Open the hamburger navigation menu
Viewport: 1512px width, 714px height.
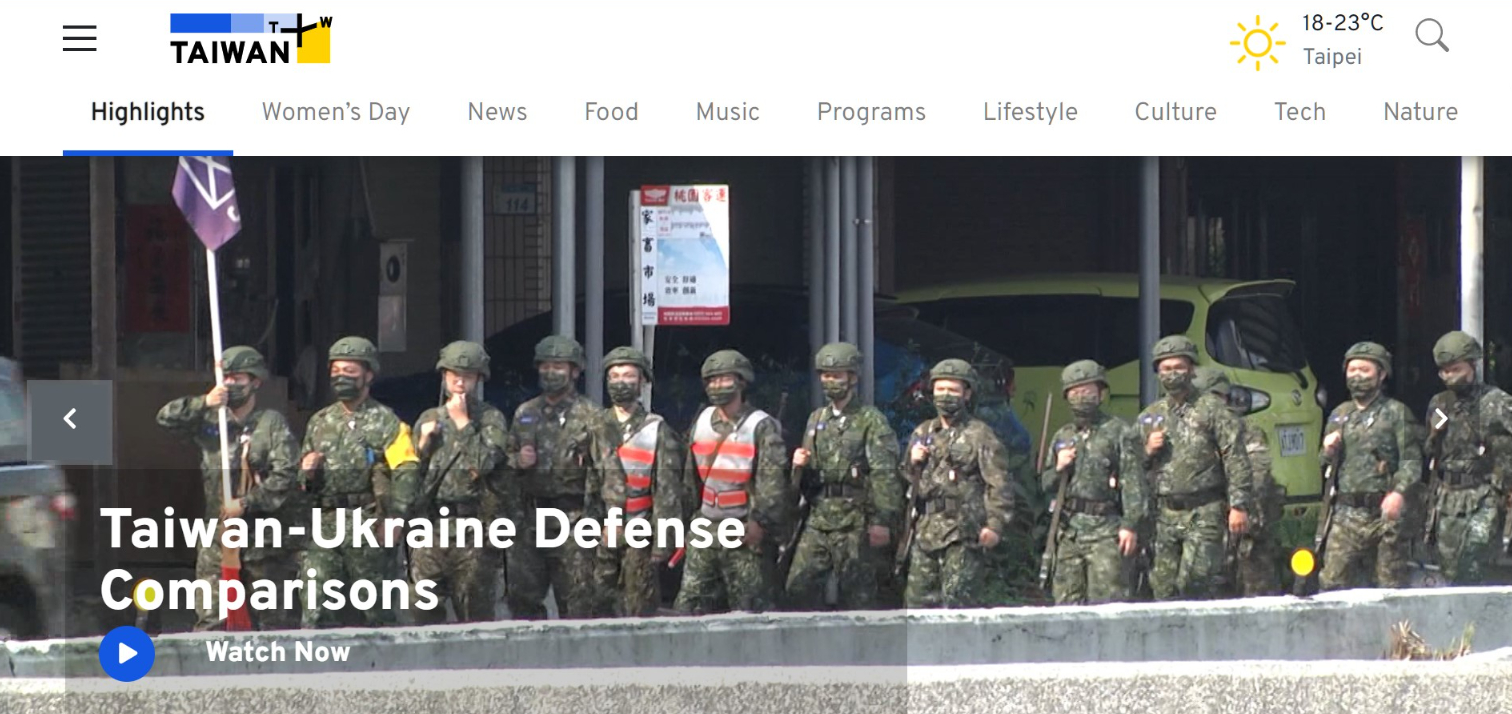point(80,39)
